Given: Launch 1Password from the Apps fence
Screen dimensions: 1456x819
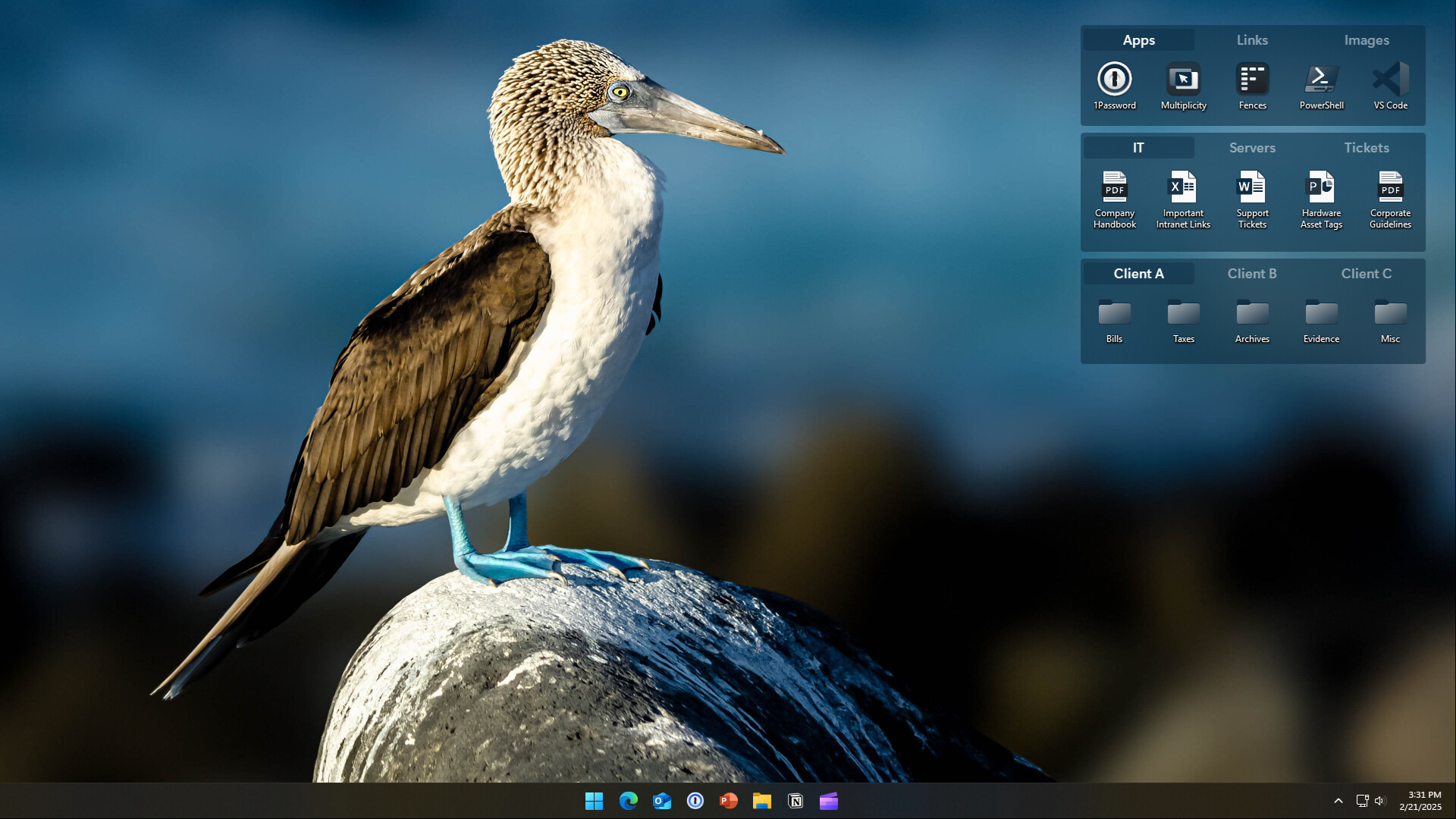Looking at the screenshot, I should click(x=1115, y=80).
